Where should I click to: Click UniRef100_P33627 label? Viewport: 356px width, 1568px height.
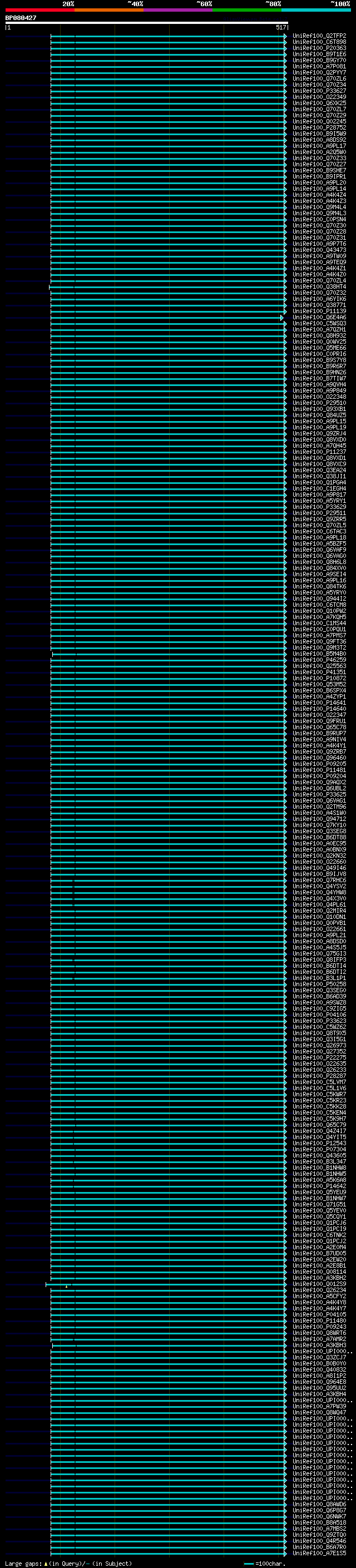click(x=319, y=91)
